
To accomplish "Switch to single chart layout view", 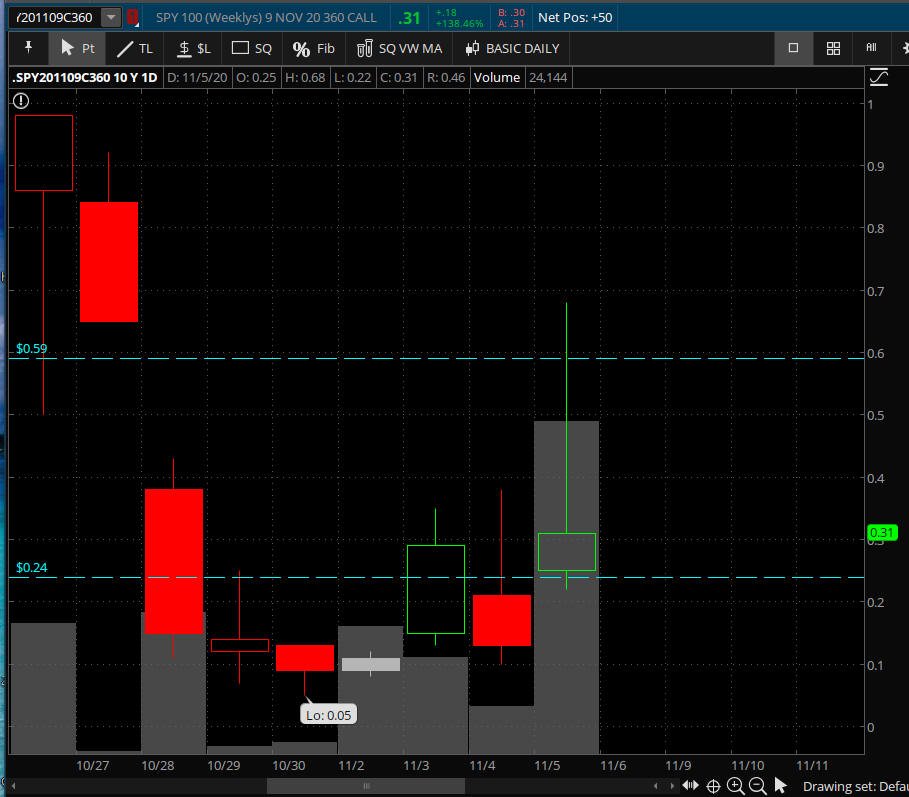I will point(793,48).
